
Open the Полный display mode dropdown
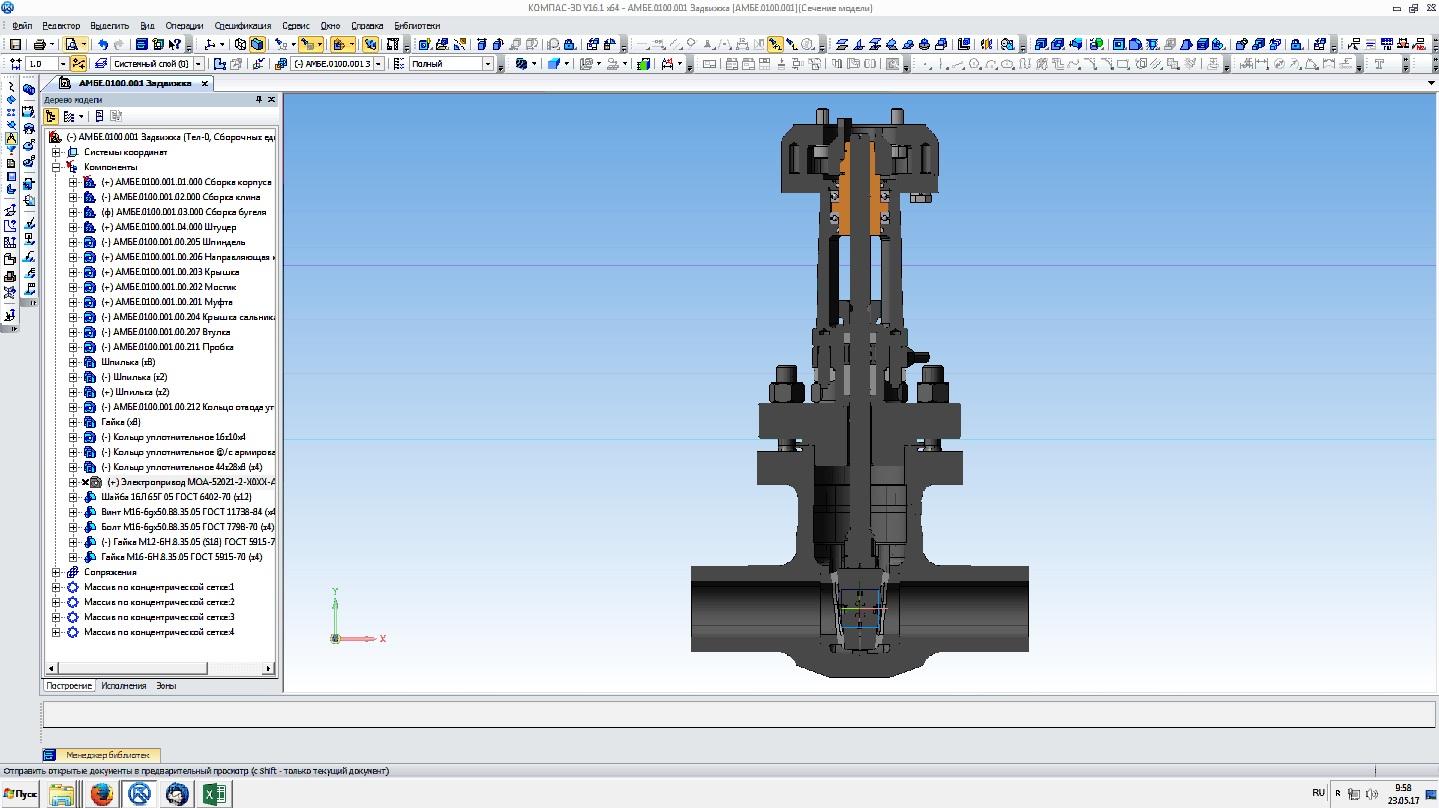pos(488,64)
